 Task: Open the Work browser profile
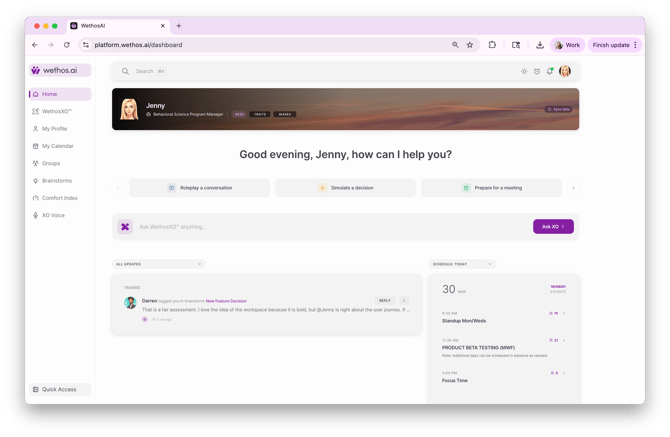(567, 45)
